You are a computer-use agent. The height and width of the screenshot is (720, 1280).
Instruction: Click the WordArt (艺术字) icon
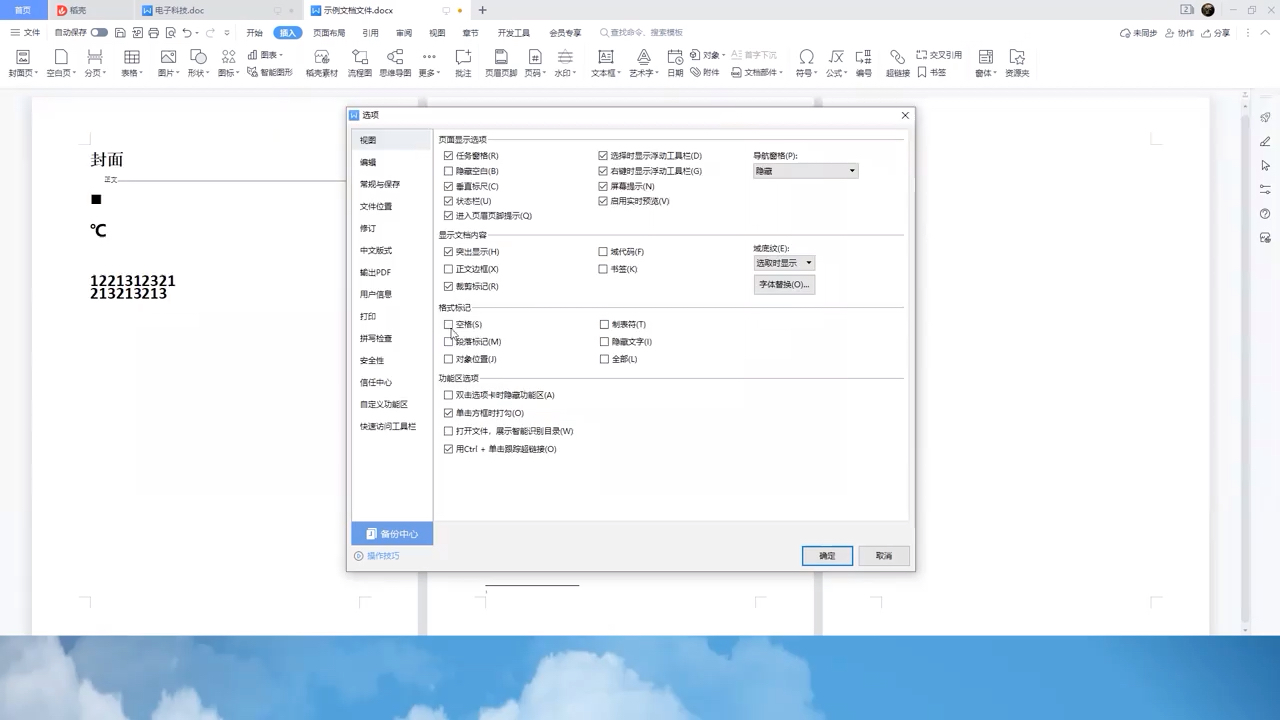coord(643,63)
